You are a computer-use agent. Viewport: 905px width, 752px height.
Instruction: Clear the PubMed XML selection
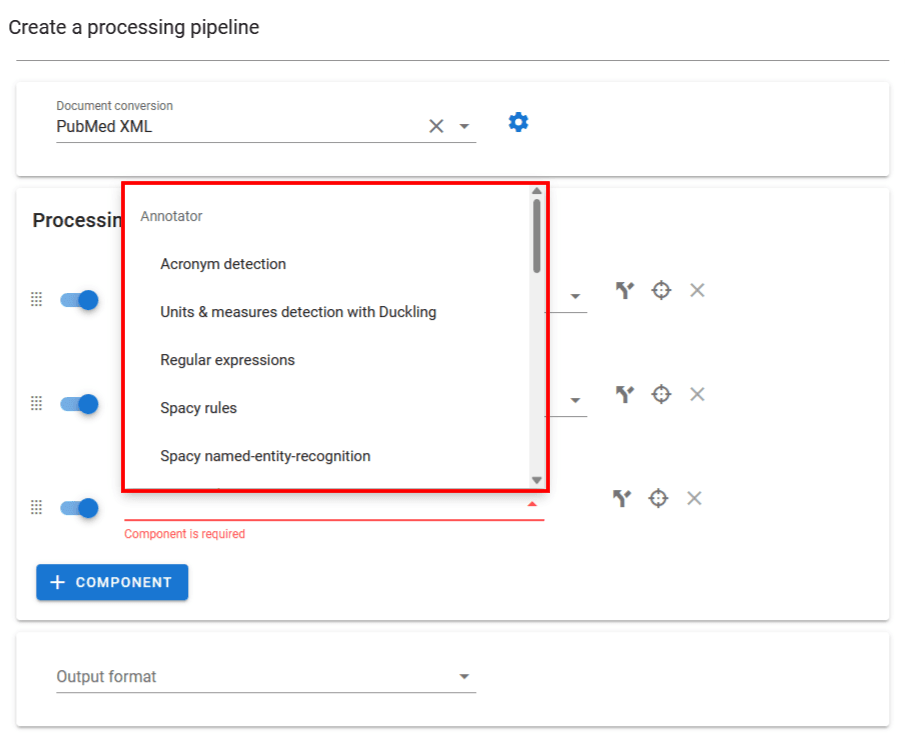[436, 126]
